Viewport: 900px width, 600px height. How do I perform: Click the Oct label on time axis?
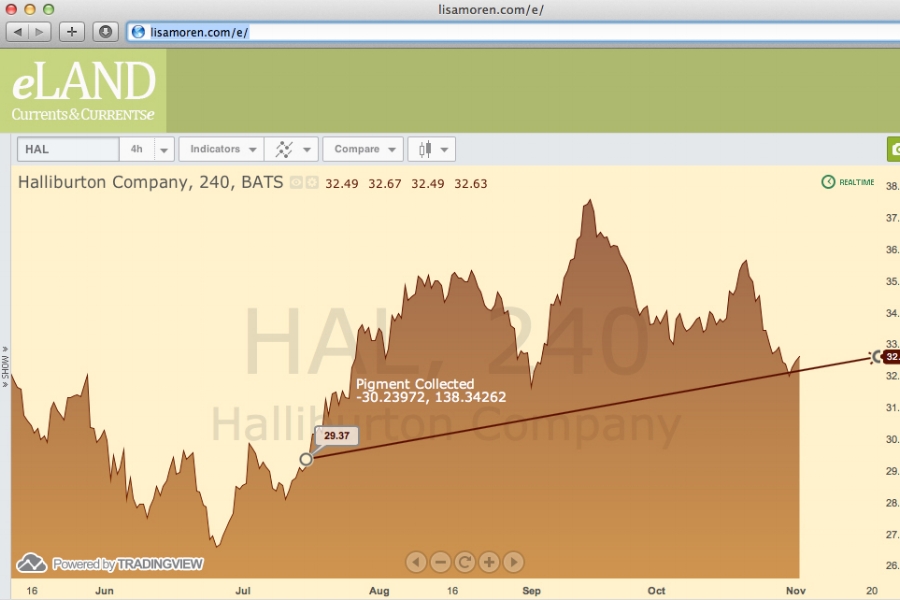click(656, 590)
